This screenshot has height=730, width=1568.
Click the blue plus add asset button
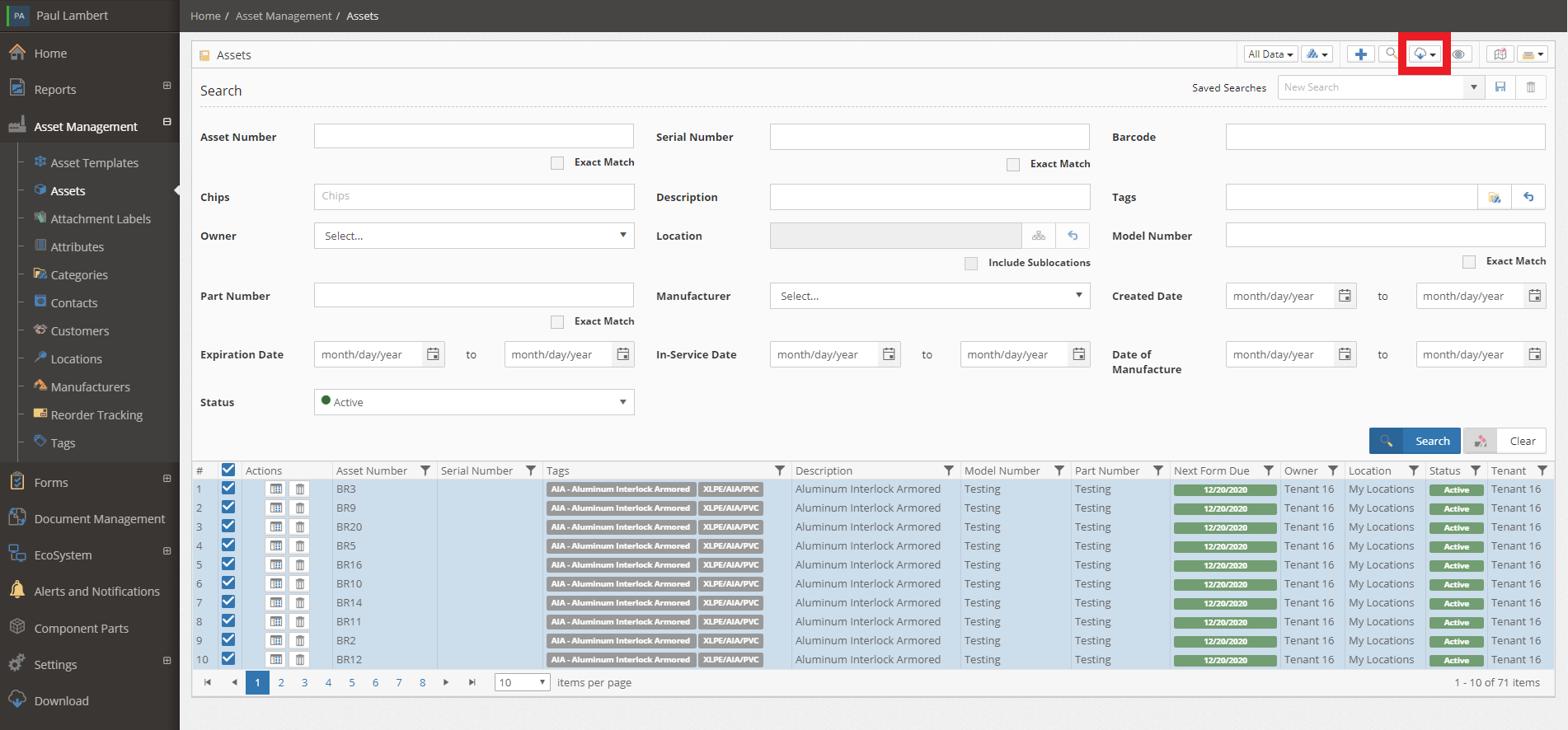coord(1360,54)
